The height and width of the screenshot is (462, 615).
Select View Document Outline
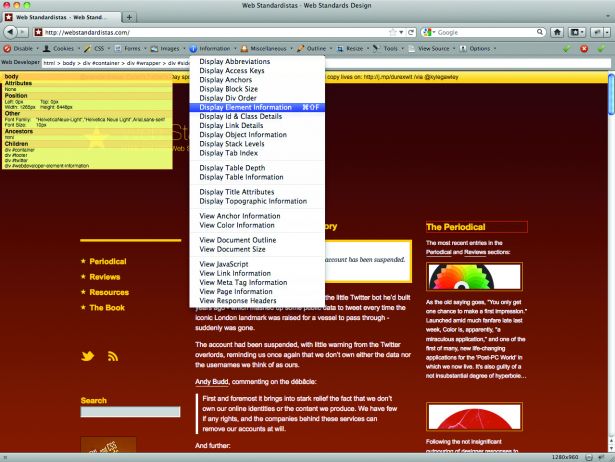pyautogui.click(x=257, y=240)
